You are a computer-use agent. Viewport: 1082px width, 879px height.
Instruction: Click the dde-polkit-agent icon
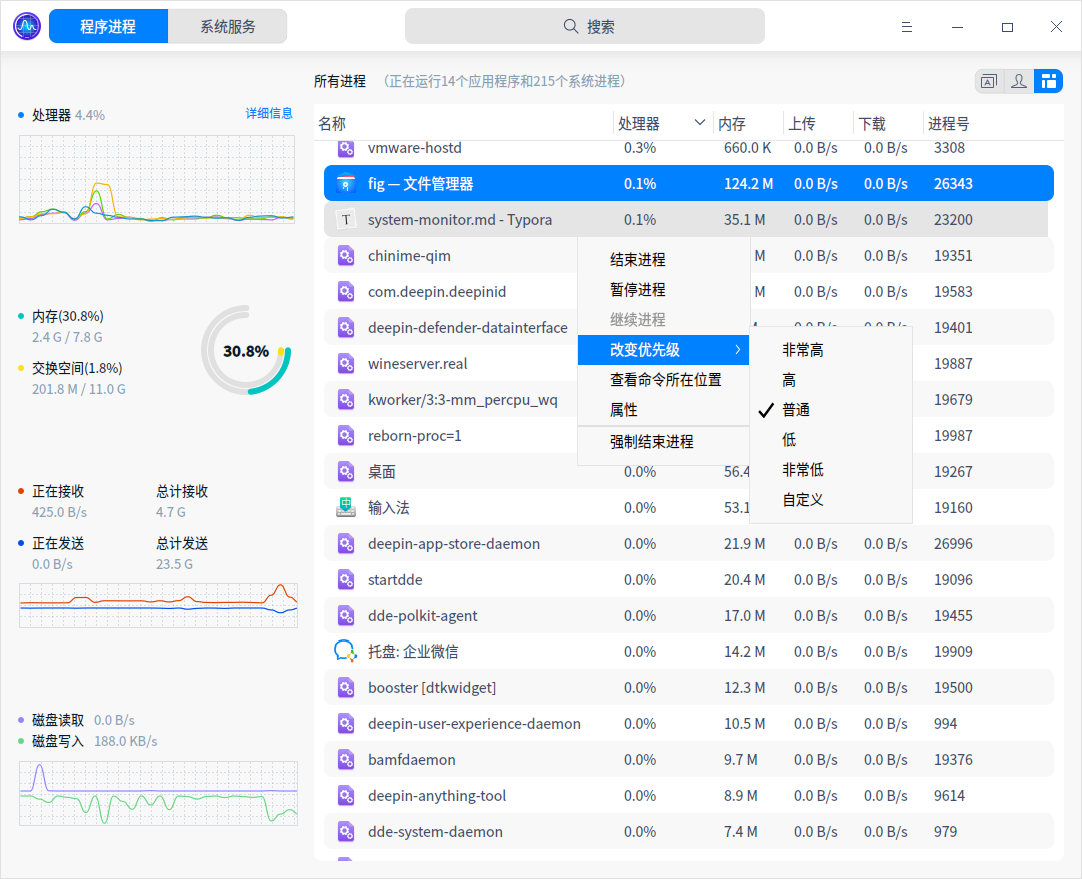coord(346,615)
